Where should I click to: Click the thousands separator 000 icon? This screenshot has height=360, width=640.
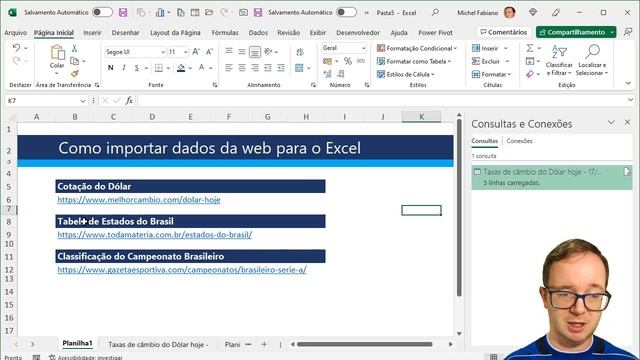click(x=361, y=61)
